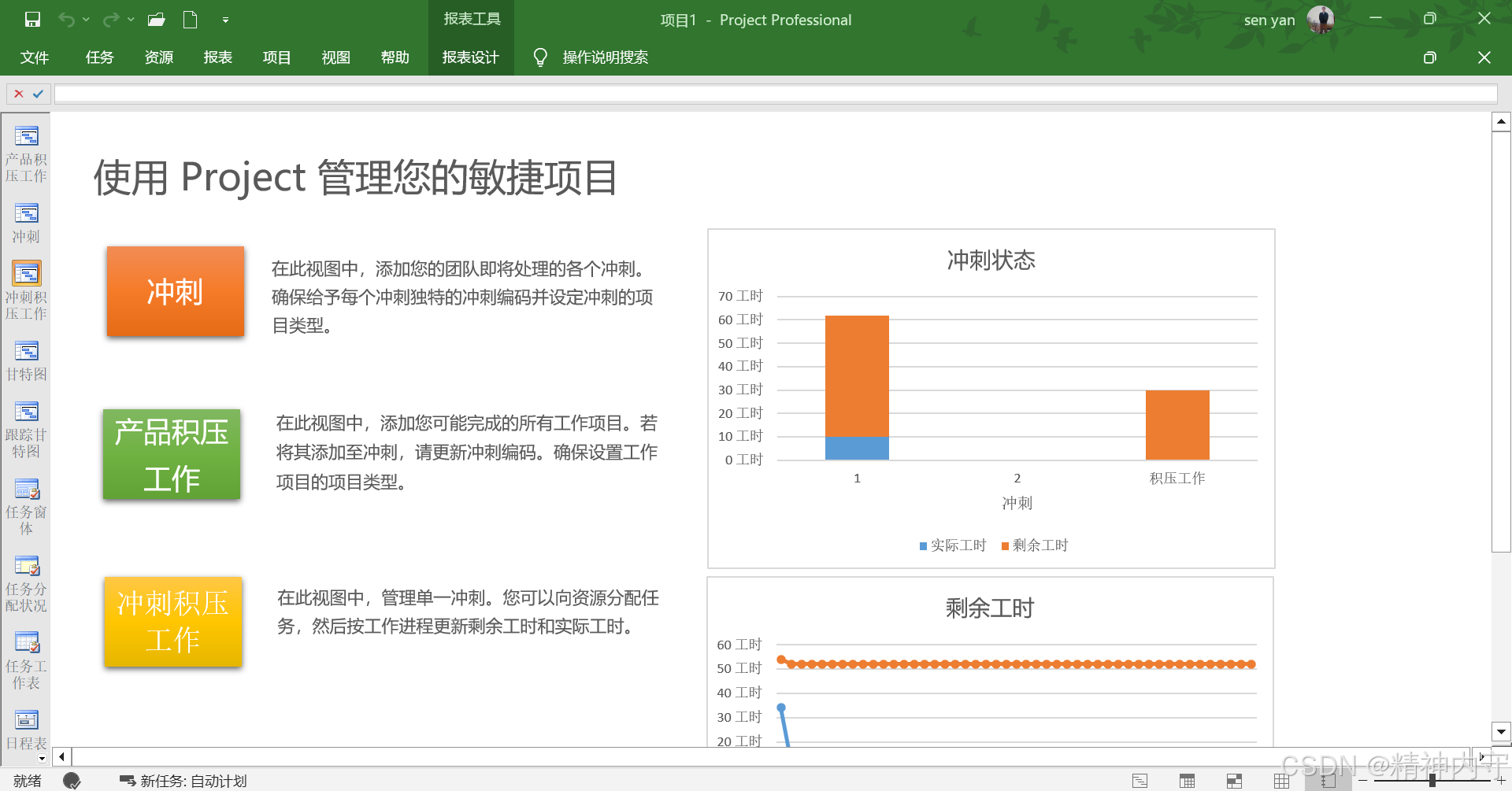
Task: Open 甘特图 view in the view bar
Action: coord(26,361)
